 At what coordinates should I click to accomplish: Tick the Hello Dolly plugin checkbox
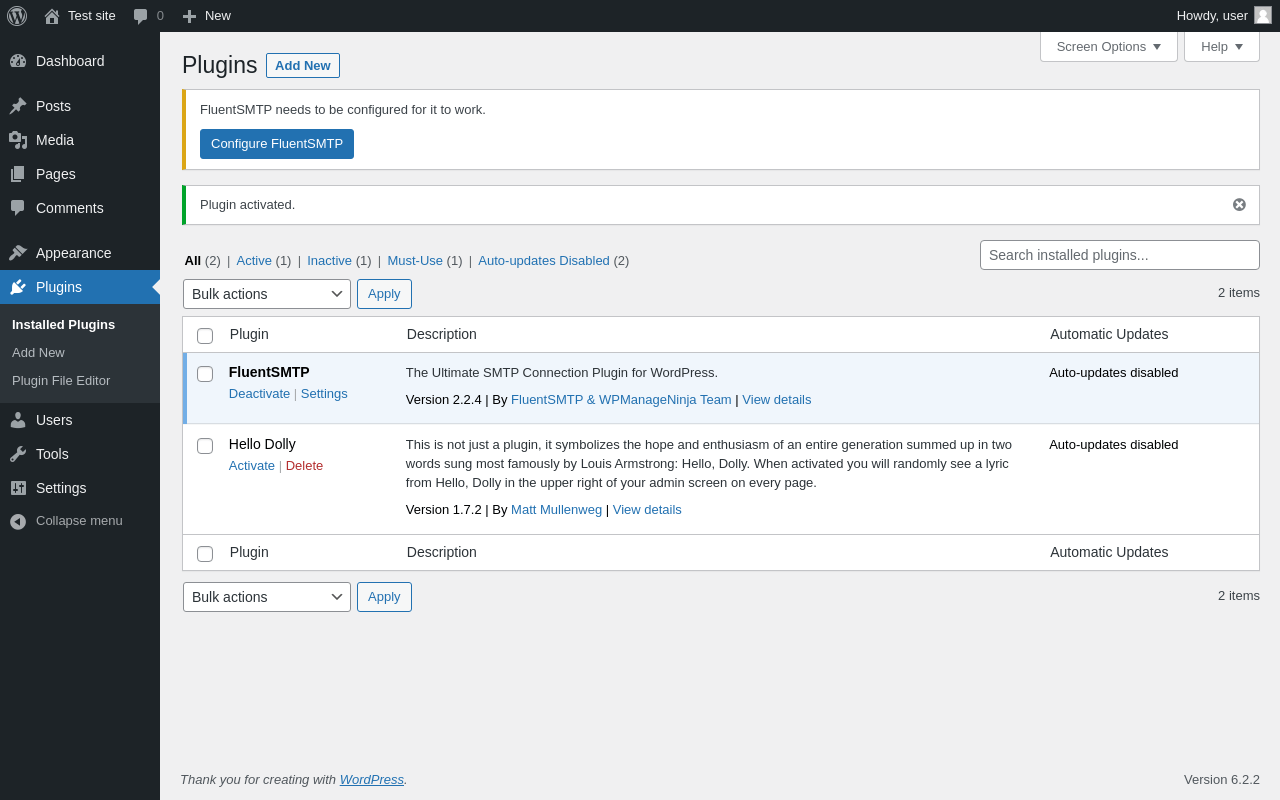[x=205, y=446]
